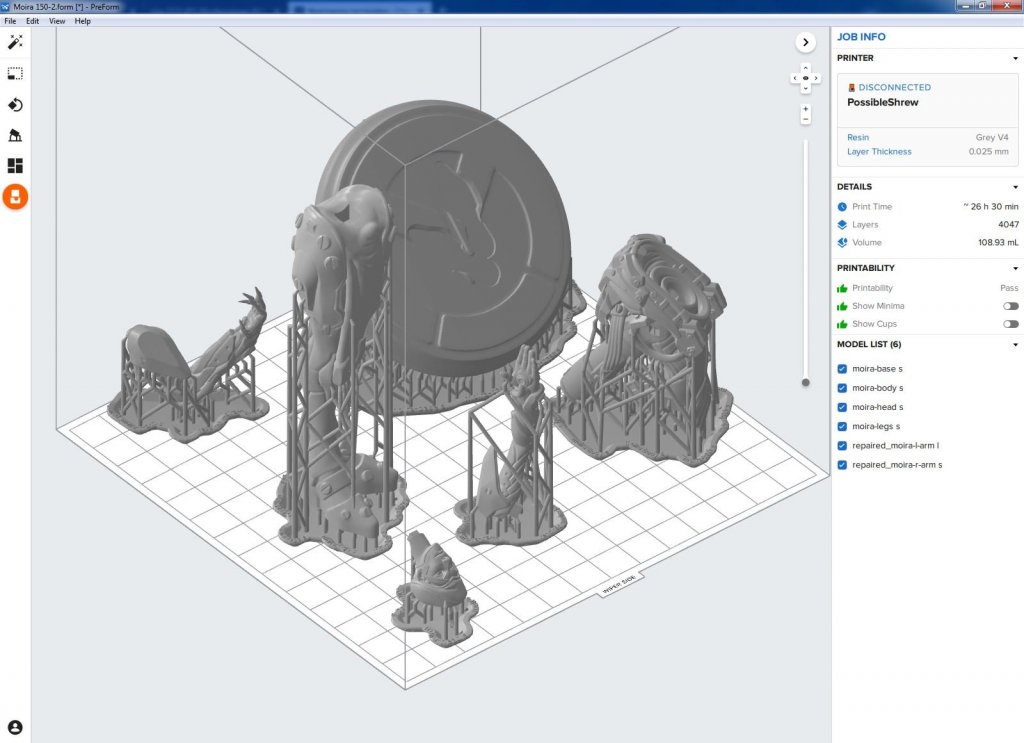Collapse the Job Info side panel arrow

806,42
